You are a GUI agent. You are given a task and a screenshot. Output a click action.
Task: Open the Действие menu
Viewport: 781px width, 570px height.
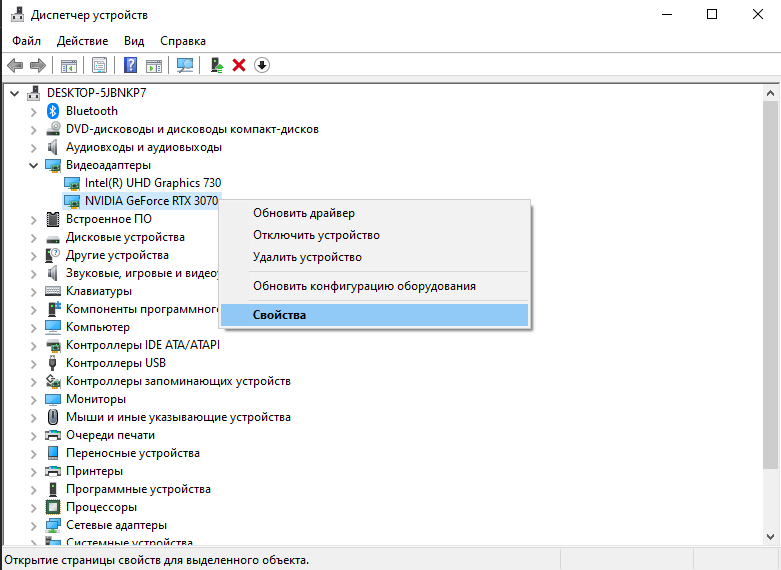tap(82, 41)
